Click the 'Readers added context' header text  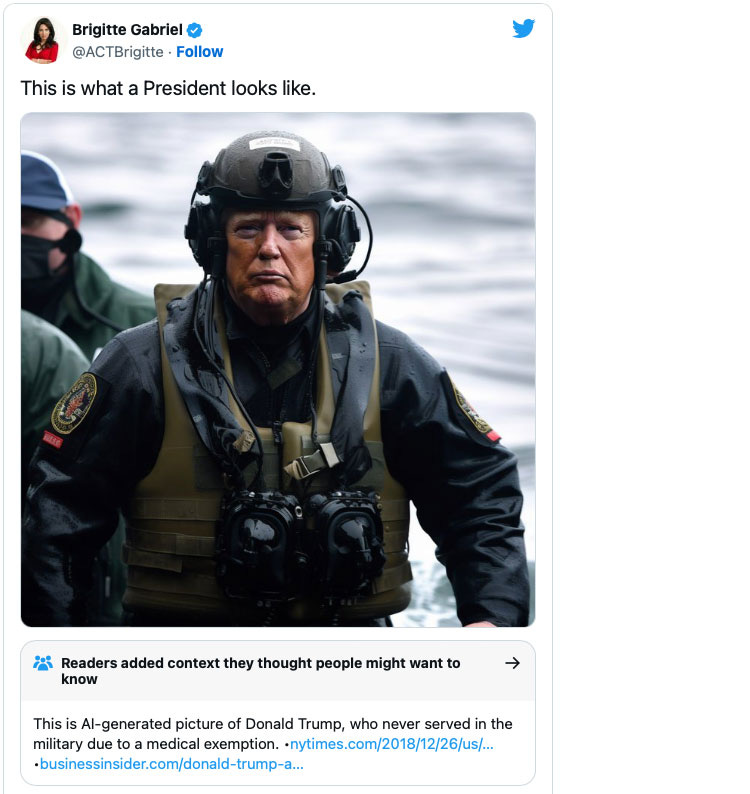tap(261, 671)
